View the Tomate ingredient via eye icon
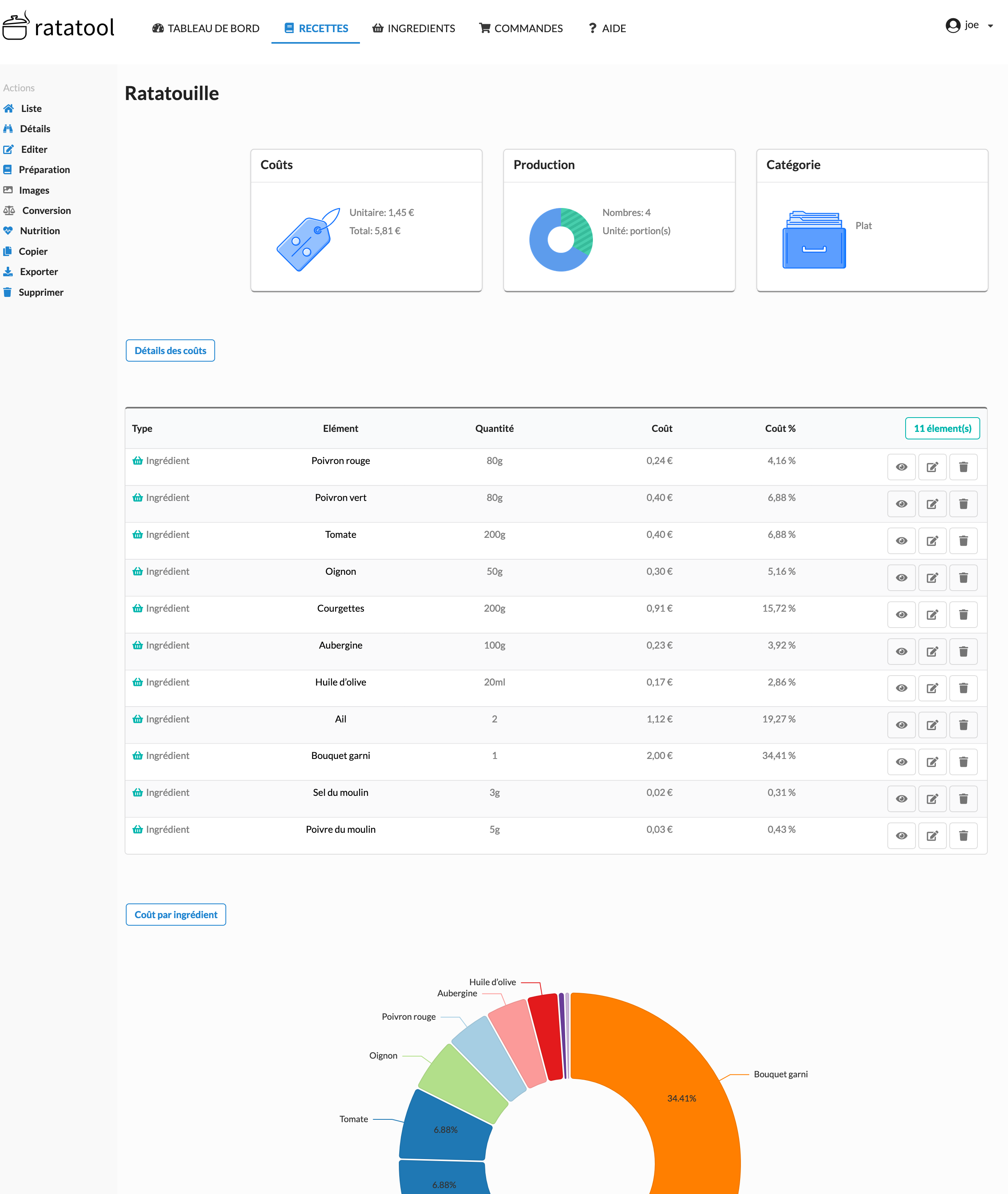Image resolution: width=1008 pixels, height=1194 pixels. pyautogui.click(x=901, y=541)
